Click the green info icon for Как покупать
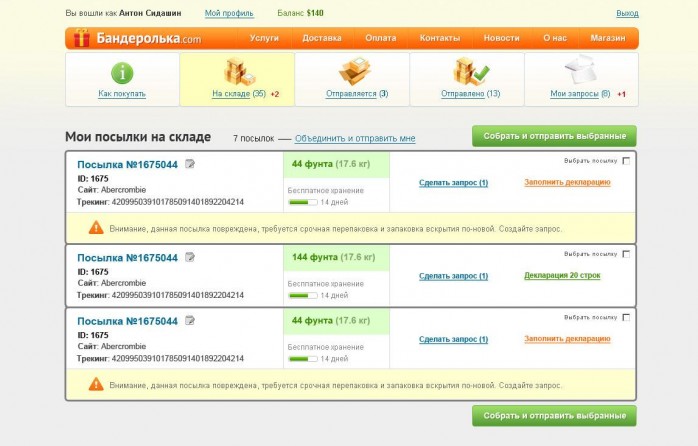Image resolution: width=698 pixels, height=446 pixels. tap(122, 72)
